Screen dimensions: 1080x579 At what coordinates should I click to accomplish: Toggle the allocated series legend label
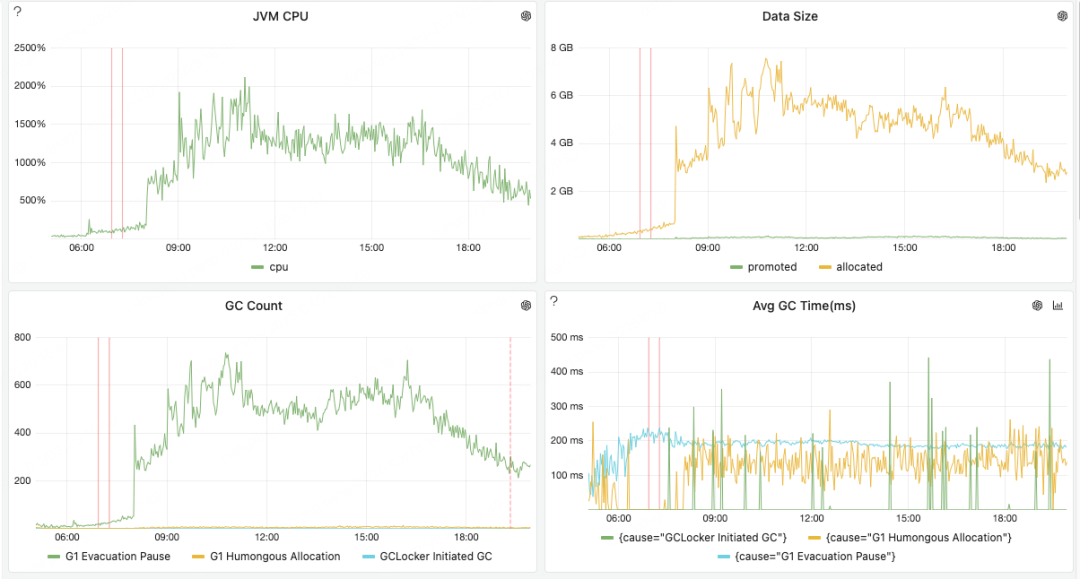[x=859, y=267]
